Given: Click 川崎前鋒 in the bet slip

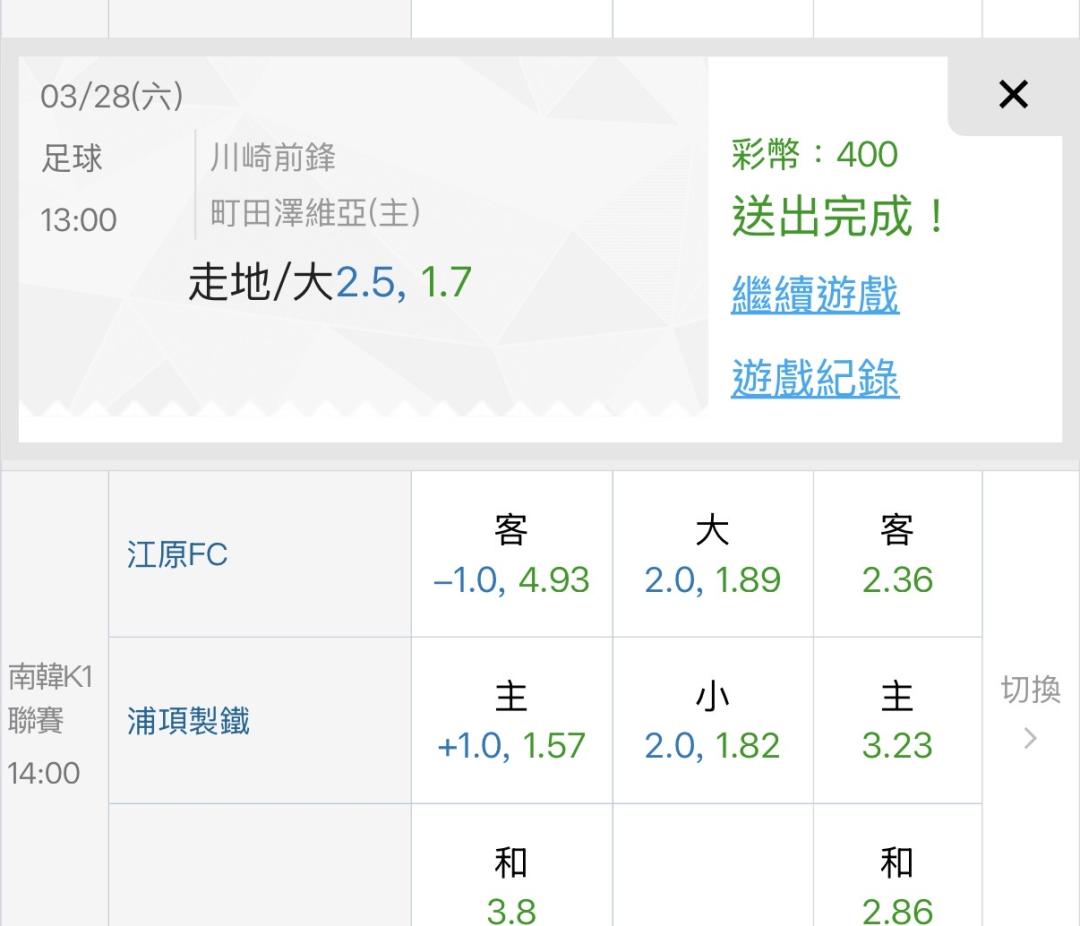Looking at the screenshot, I should (273, 158).
